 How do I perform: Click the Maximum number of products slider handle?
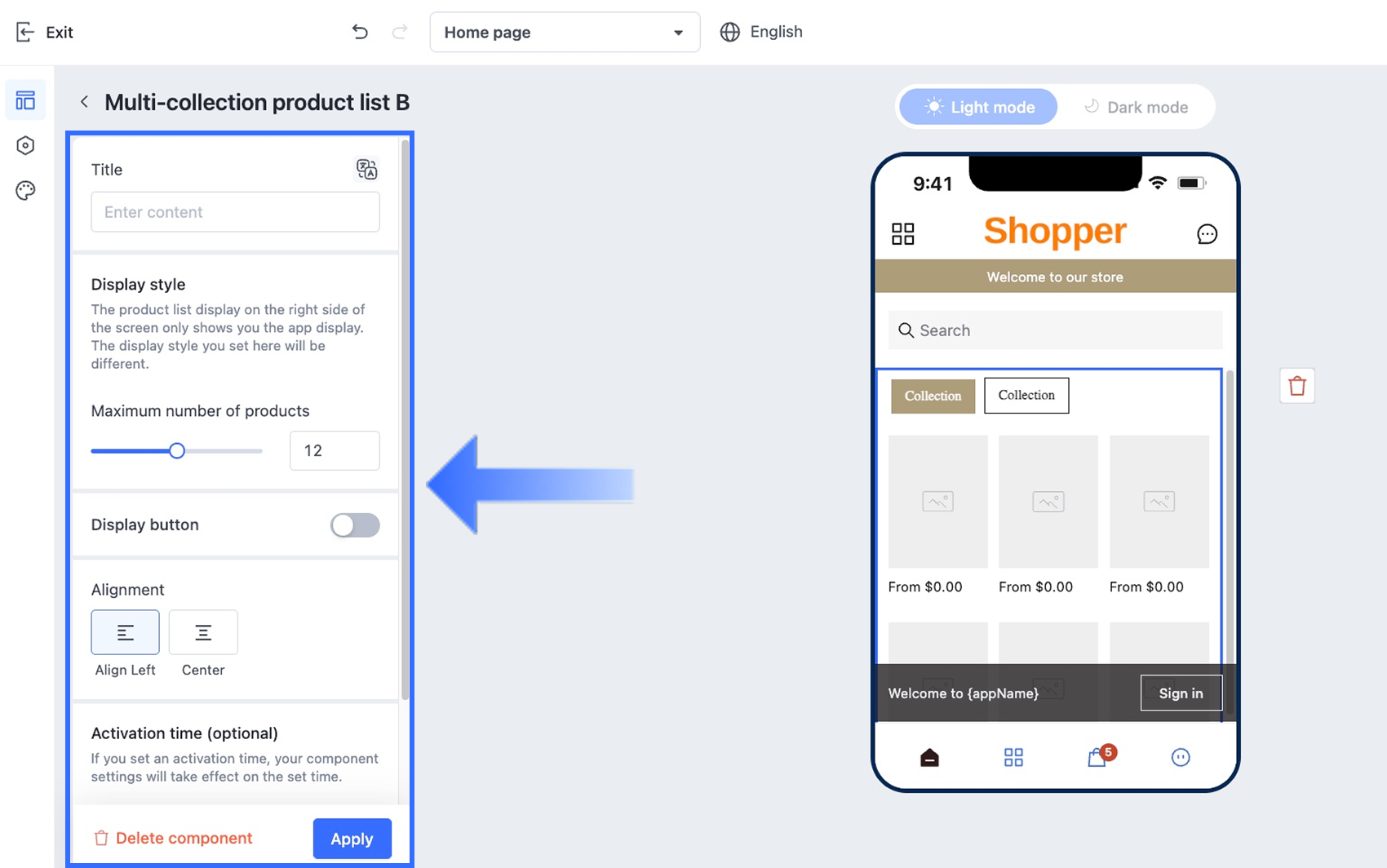click(177, 450)
